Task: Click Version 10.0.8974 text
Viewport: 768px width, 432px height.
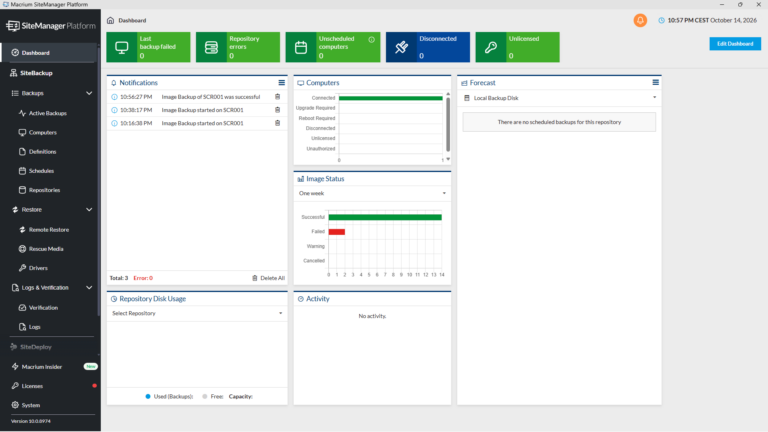Action: [x=31, y=421]
